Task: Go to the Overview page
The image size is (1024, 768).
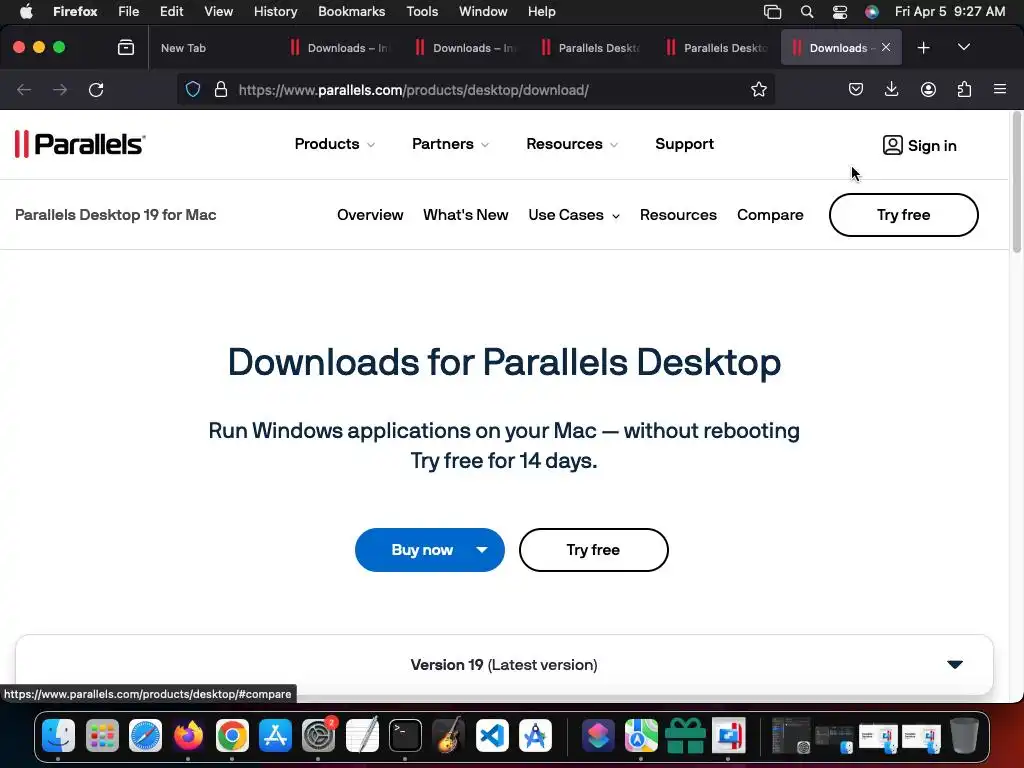Action: (370, 215)
